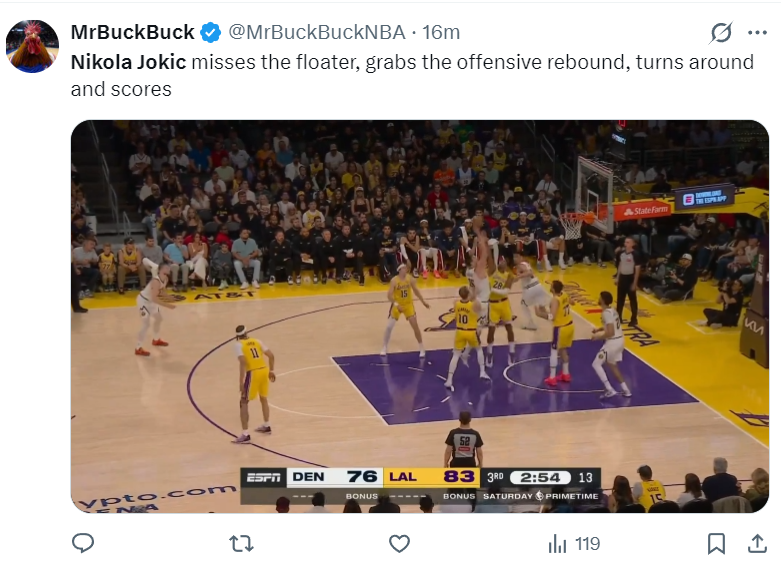Image resolution: width=781 pixels, height=571 pixels.
Task: Click the ESPN DEN 76 LAL 83 scoreboard
Action: [x=420, y=477]
